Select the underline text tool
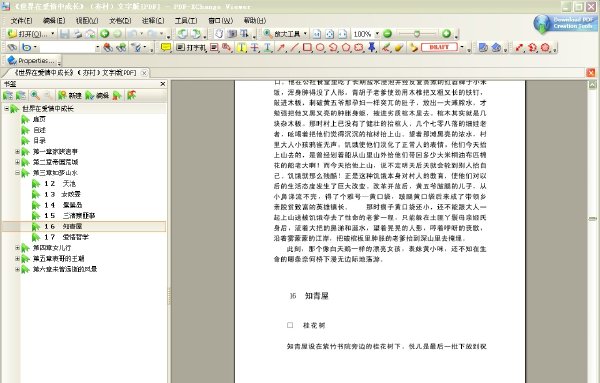The image size is (600, 383). click(x=267, y=47)
